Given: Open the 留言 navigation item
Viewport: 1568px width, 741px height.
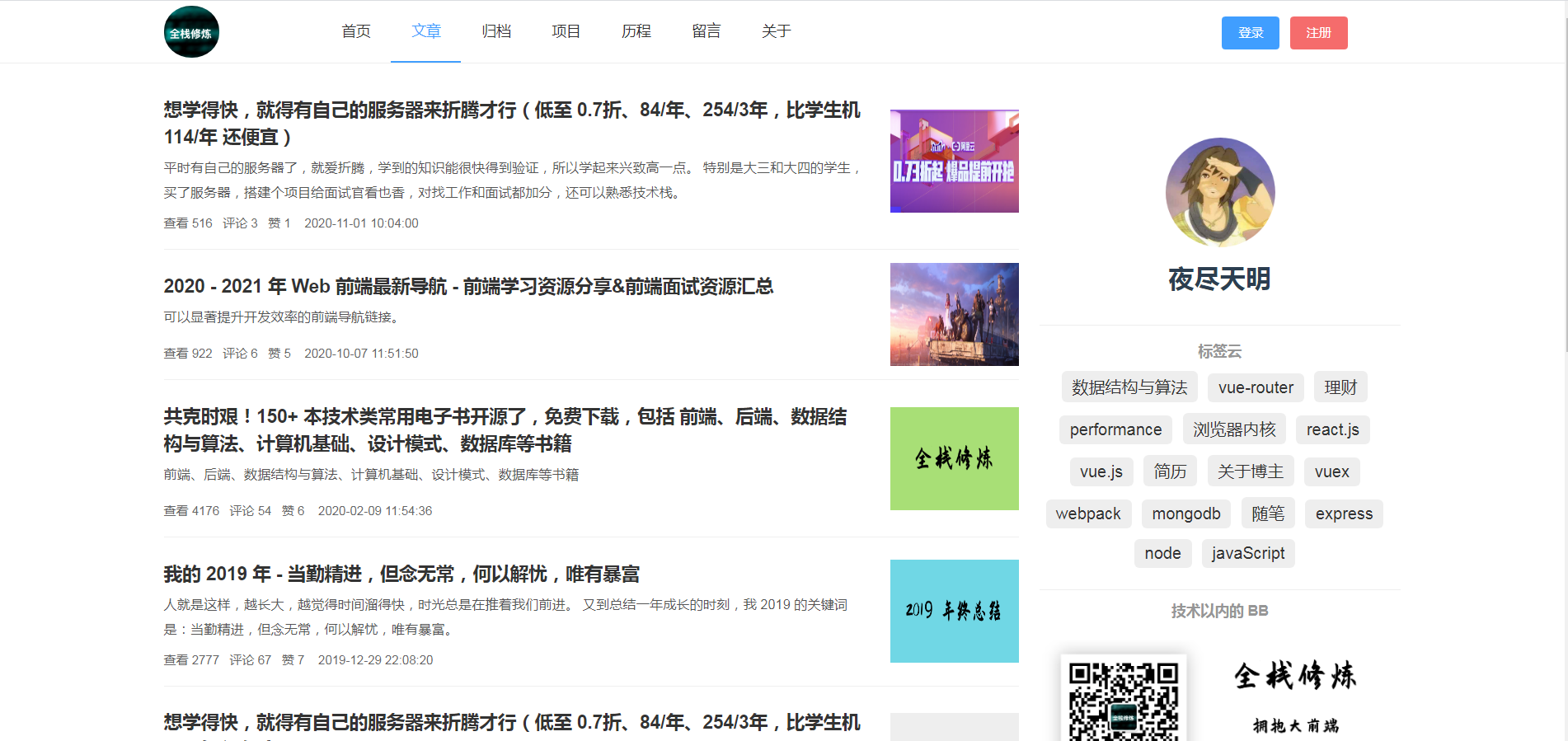Looking at the screenshot, I should click(707, 31).
